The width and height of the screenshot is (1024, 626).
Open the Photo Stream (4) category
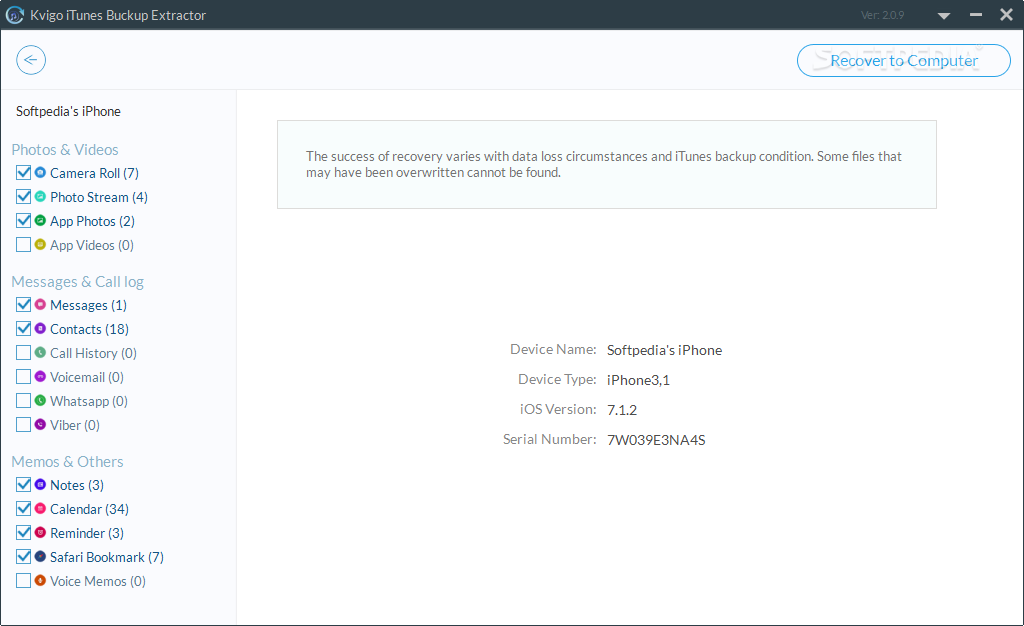(x=99, y=197)
